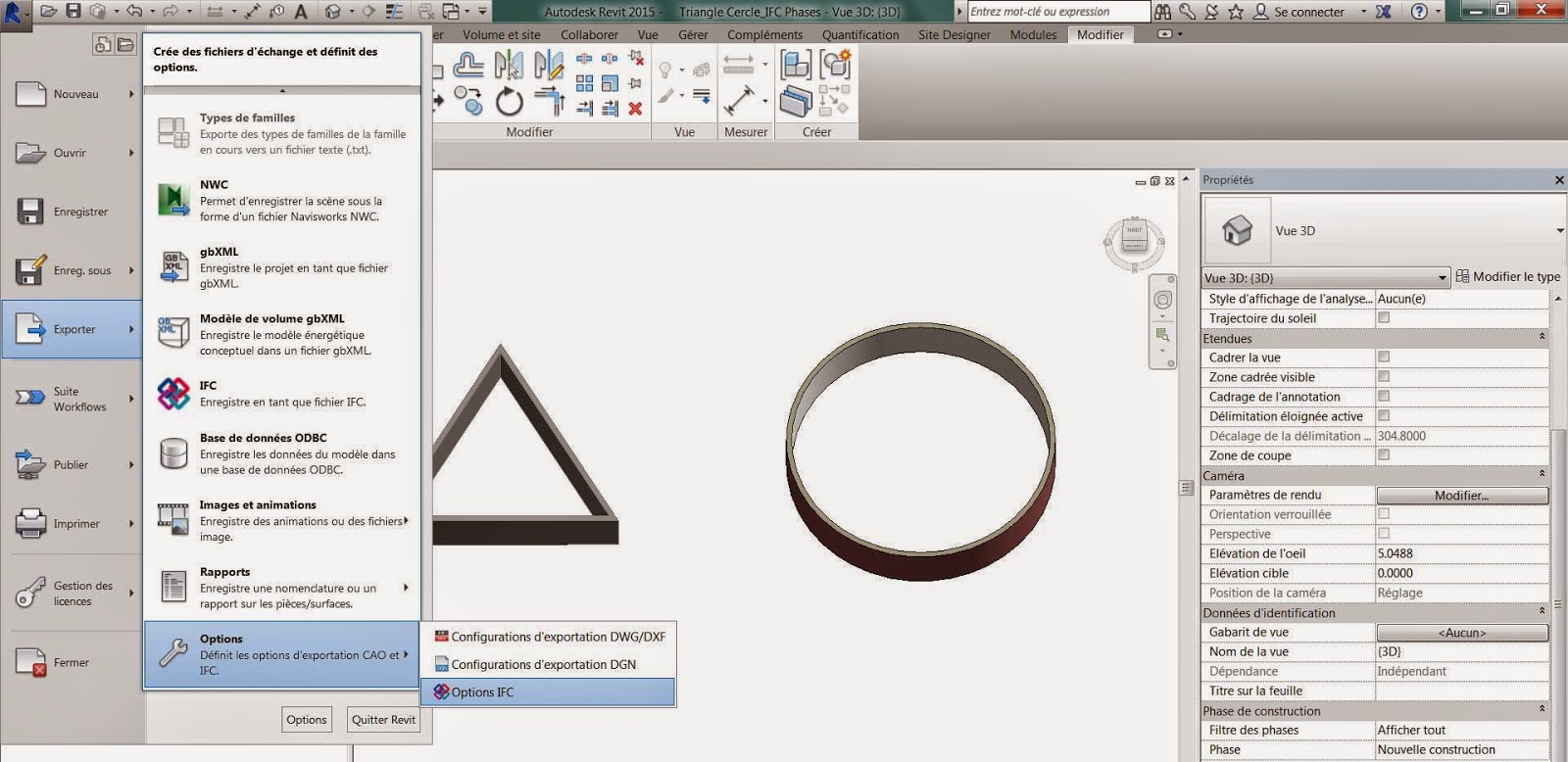
Task: Choose Configurations d'exportation DWG/DXF
Action: click(x=548, y=637)
